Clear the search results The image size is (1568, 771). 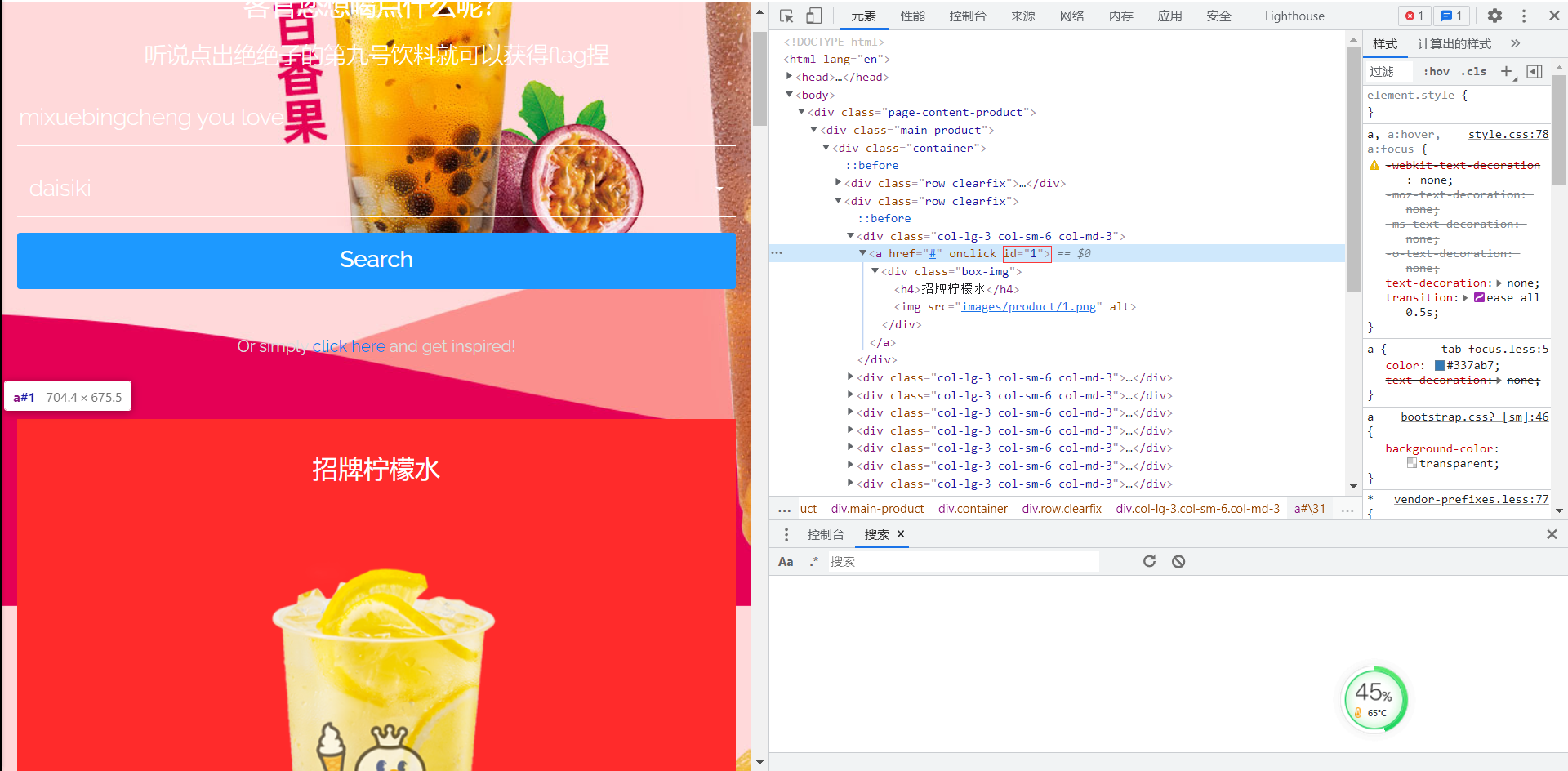1178,561
